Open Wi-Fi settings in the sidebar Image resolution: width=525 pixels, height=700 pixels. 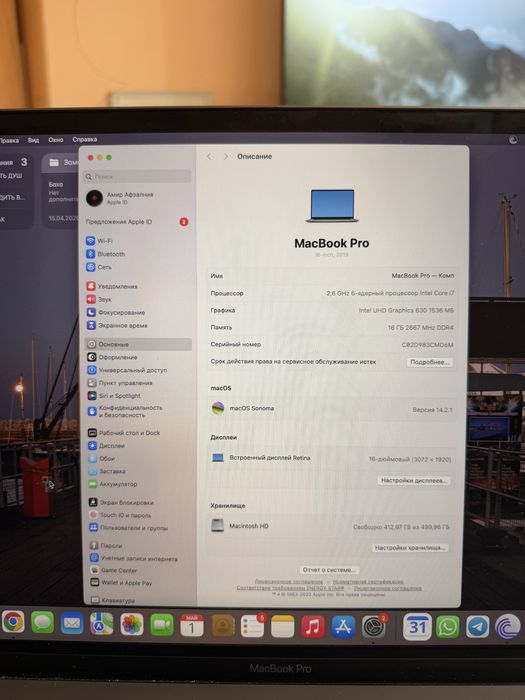[x=100, y=241]
